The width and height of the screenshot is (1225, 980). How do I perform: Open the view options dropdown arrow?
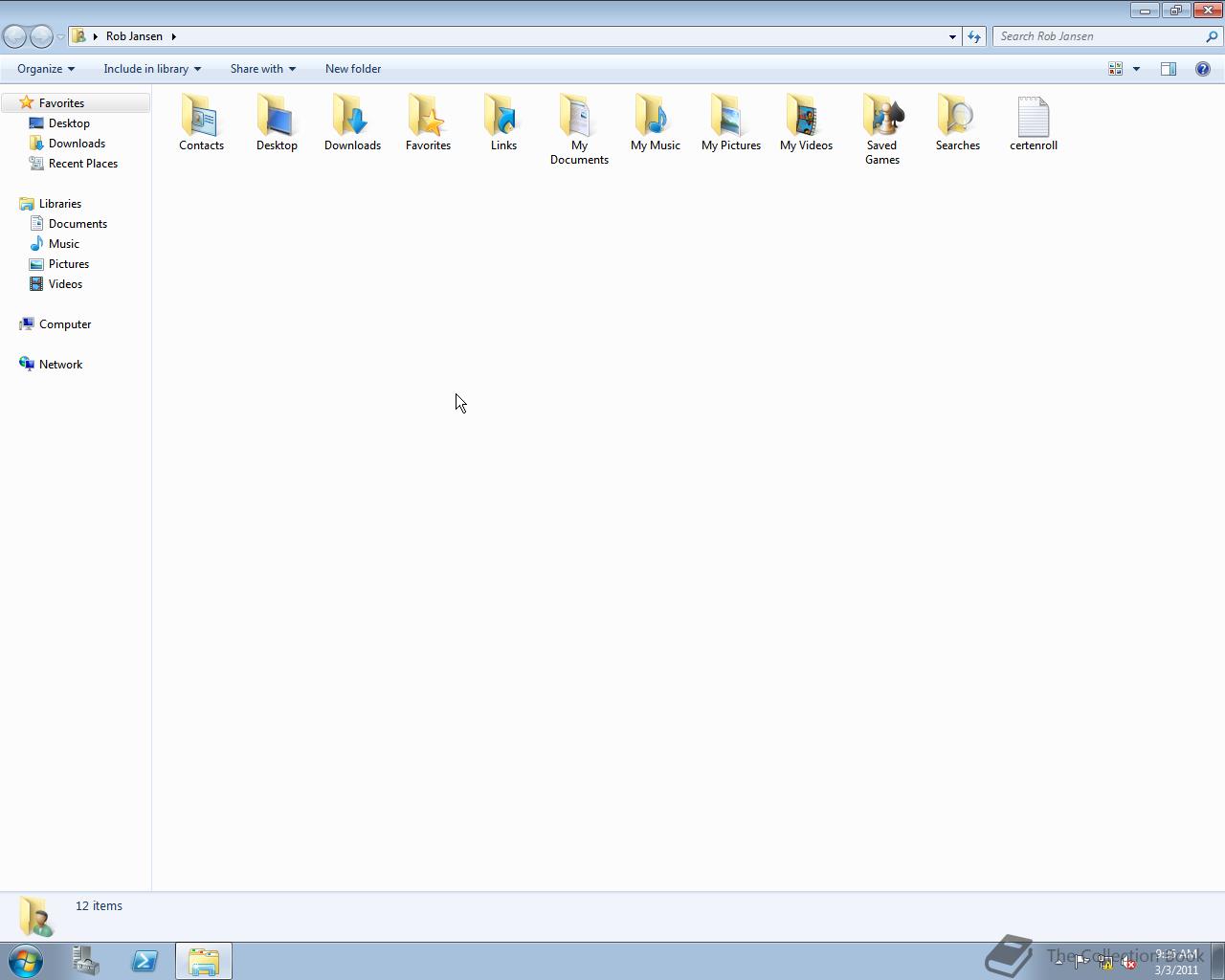(1136, 69)
